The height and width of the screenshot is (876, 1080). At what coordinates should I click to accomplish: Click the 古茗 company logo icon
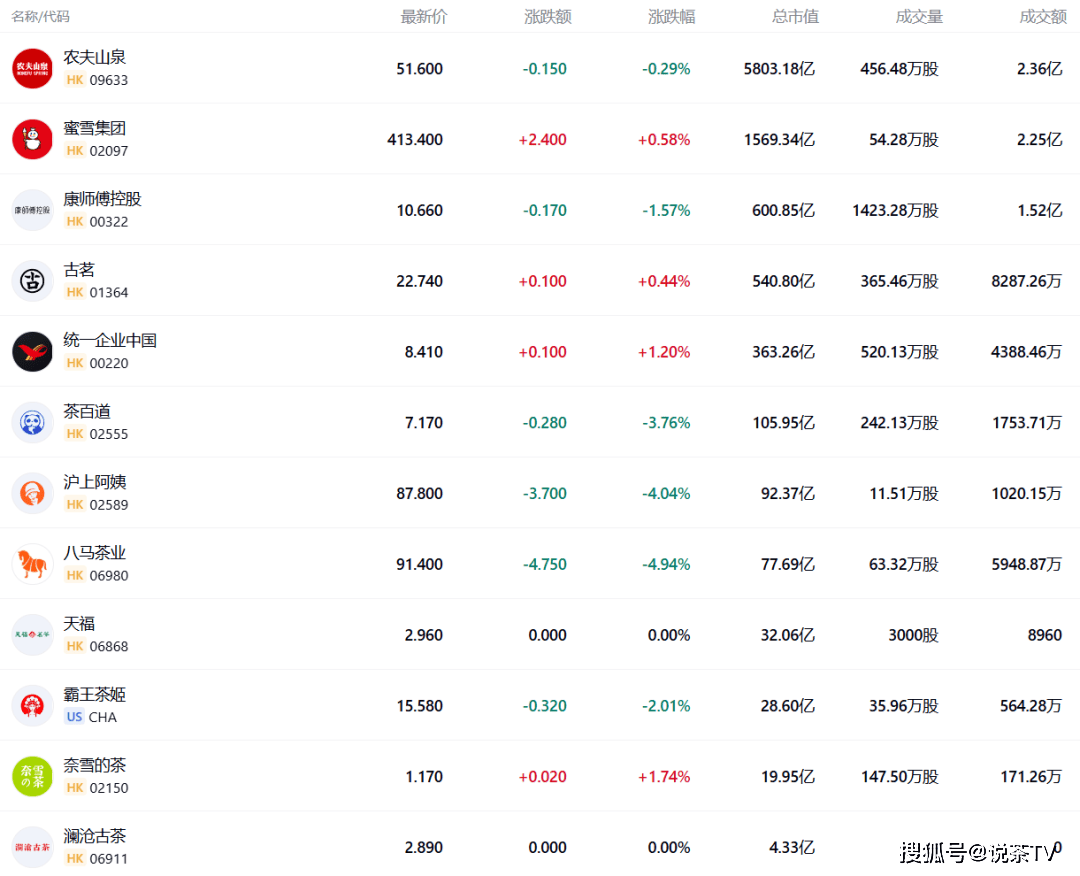coord(32,281)
